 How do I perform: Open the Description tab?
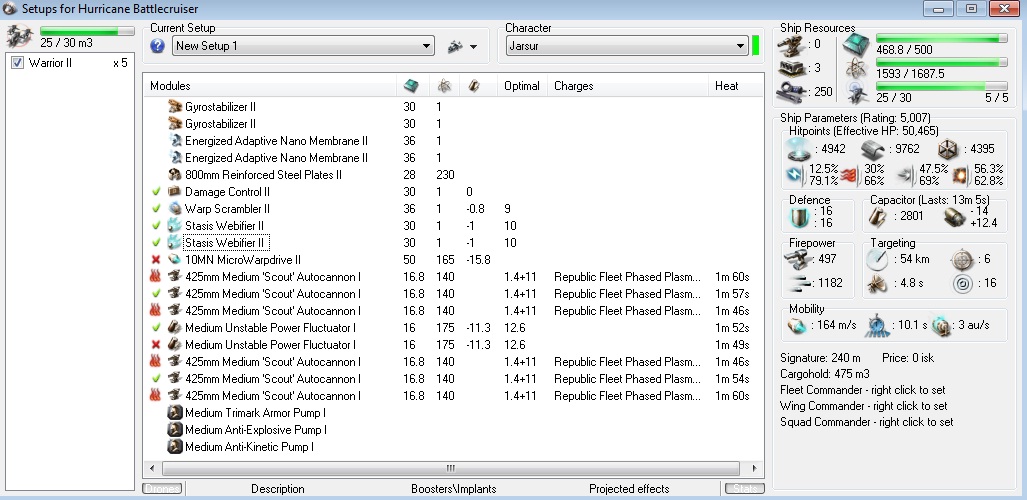pyautogui.click(x=278, y=489)
